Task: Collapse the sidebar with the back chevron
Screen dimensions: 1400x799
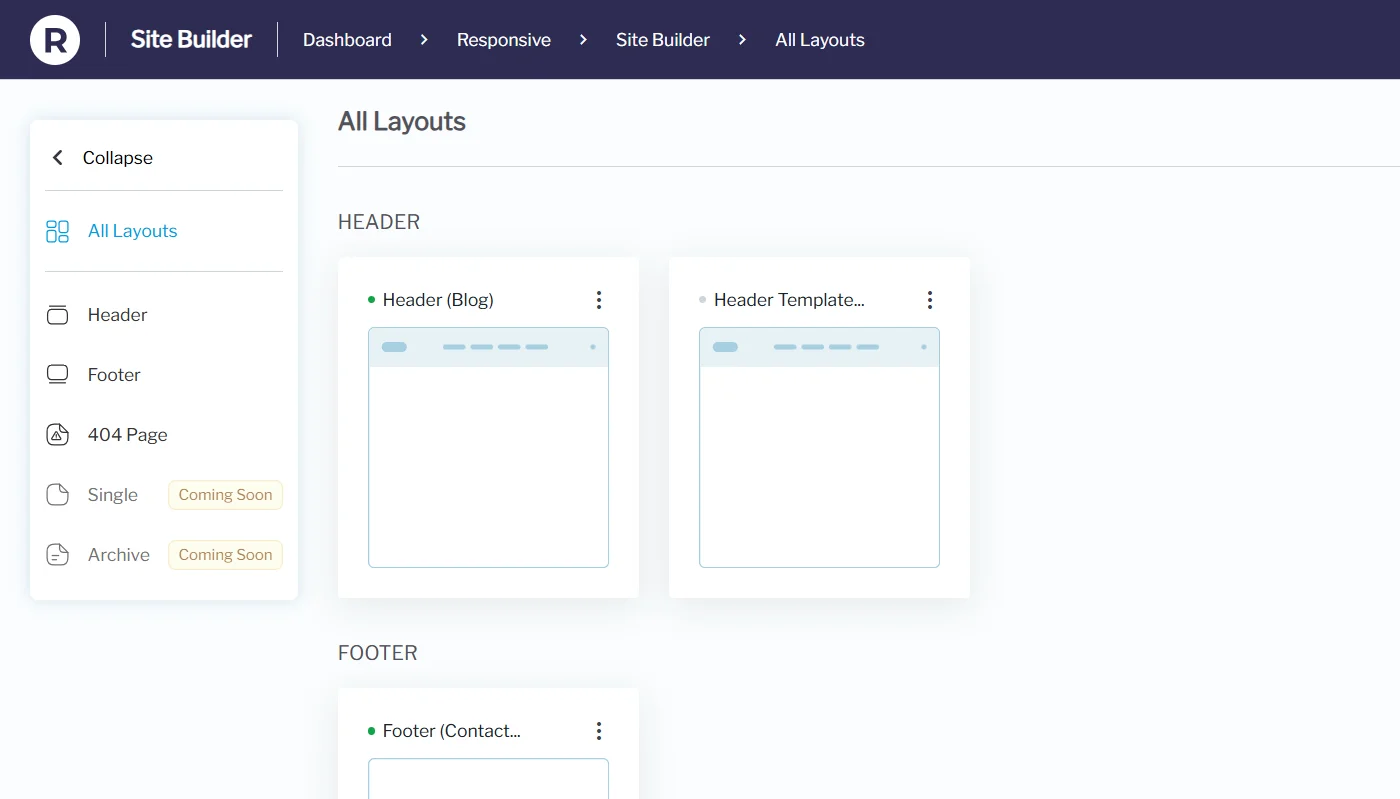Action: (x=58, y=158)
